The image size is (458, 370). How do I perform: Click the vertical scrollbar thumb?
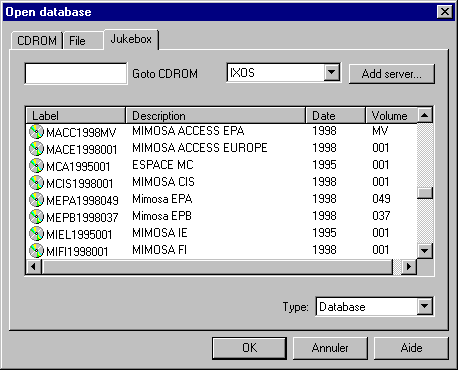(425, 193)
